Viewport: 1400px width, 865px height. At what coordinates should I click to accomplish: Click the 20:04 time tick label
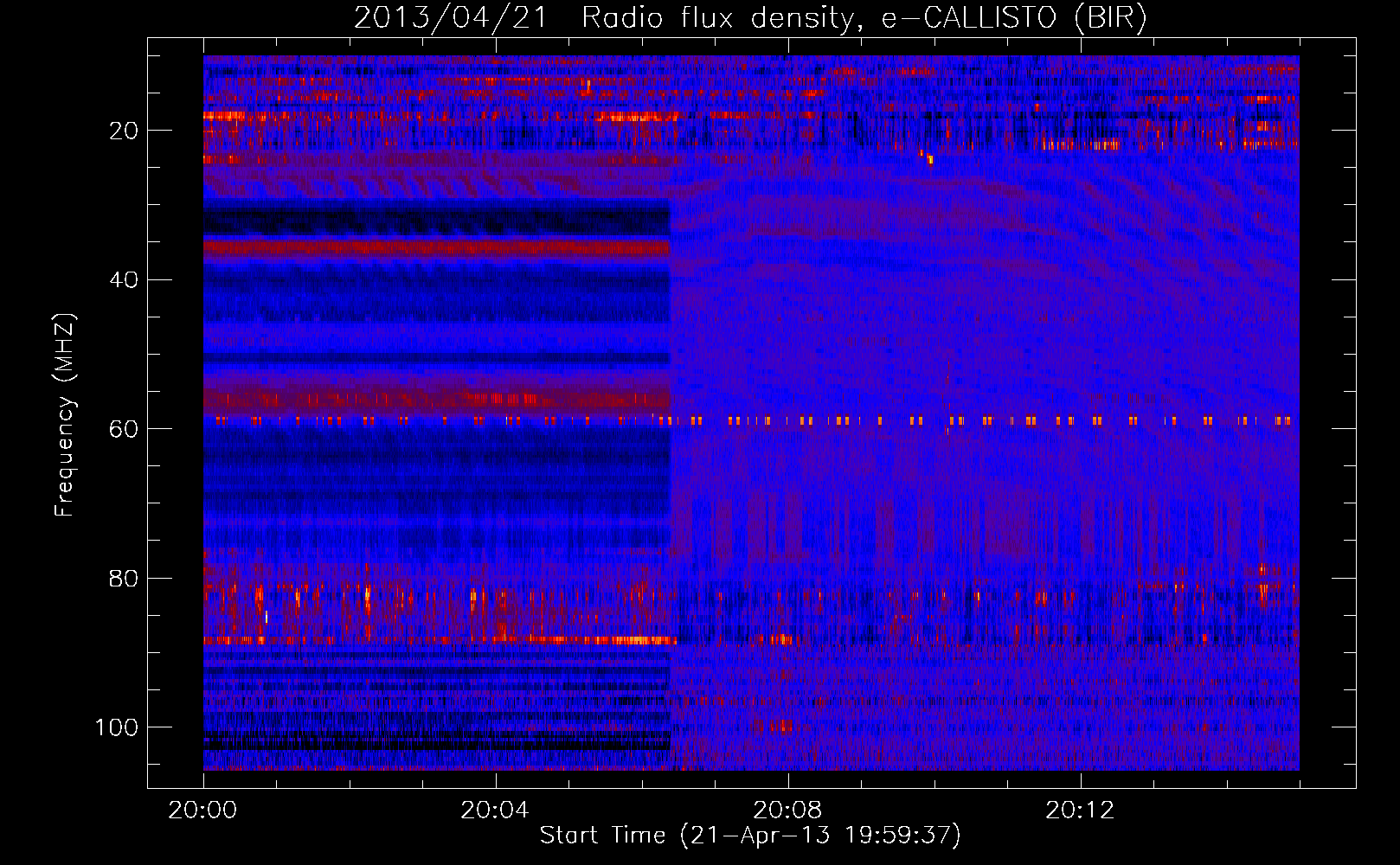coord(495,811)
